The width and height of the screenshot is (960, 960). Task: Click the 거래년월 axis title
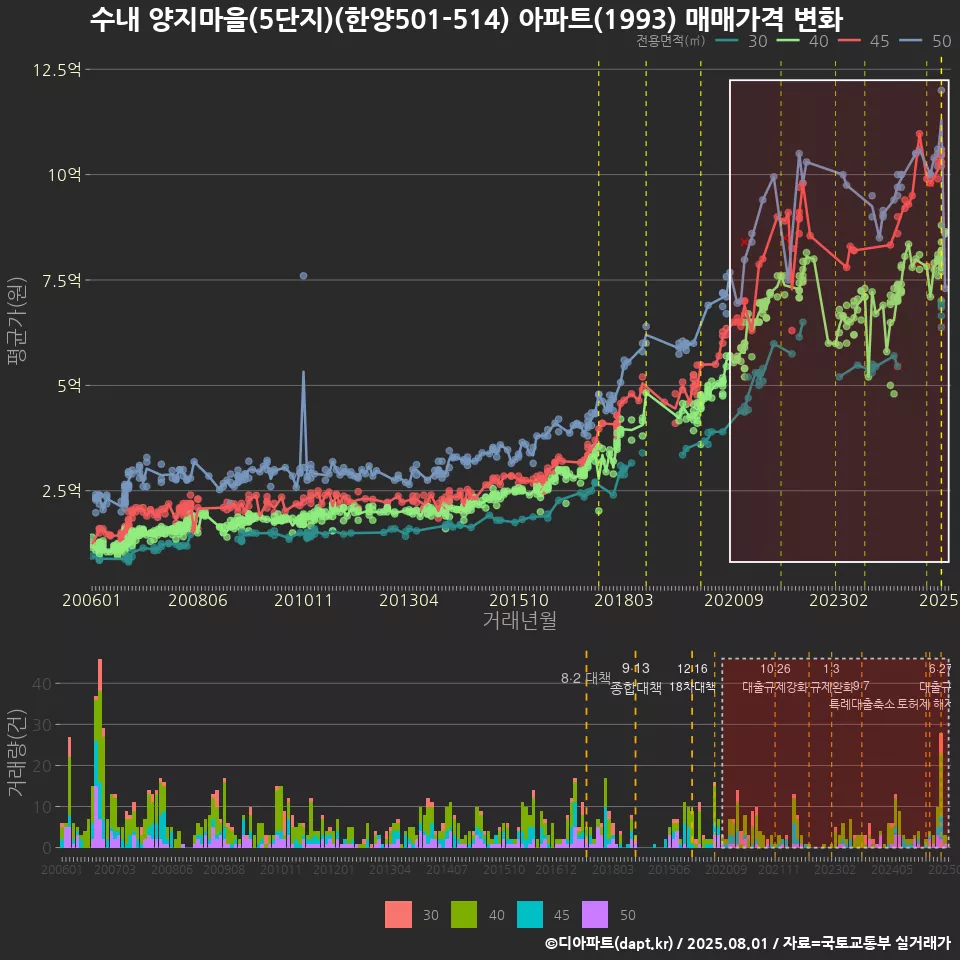tap(519, 620)
